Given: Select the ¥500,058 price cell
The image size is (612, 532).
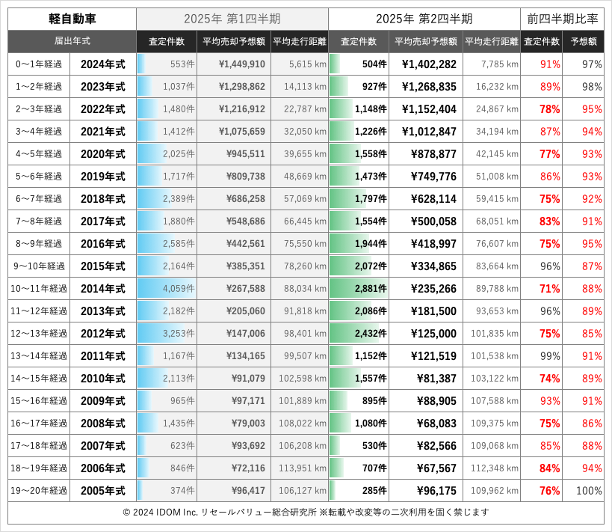Looking at the screenshot, I should coord(426,221).
